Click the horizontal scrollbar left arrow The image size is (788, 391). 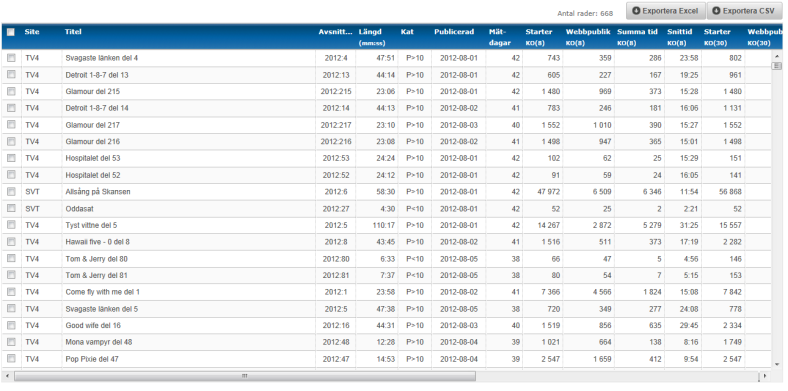point(7,375)
